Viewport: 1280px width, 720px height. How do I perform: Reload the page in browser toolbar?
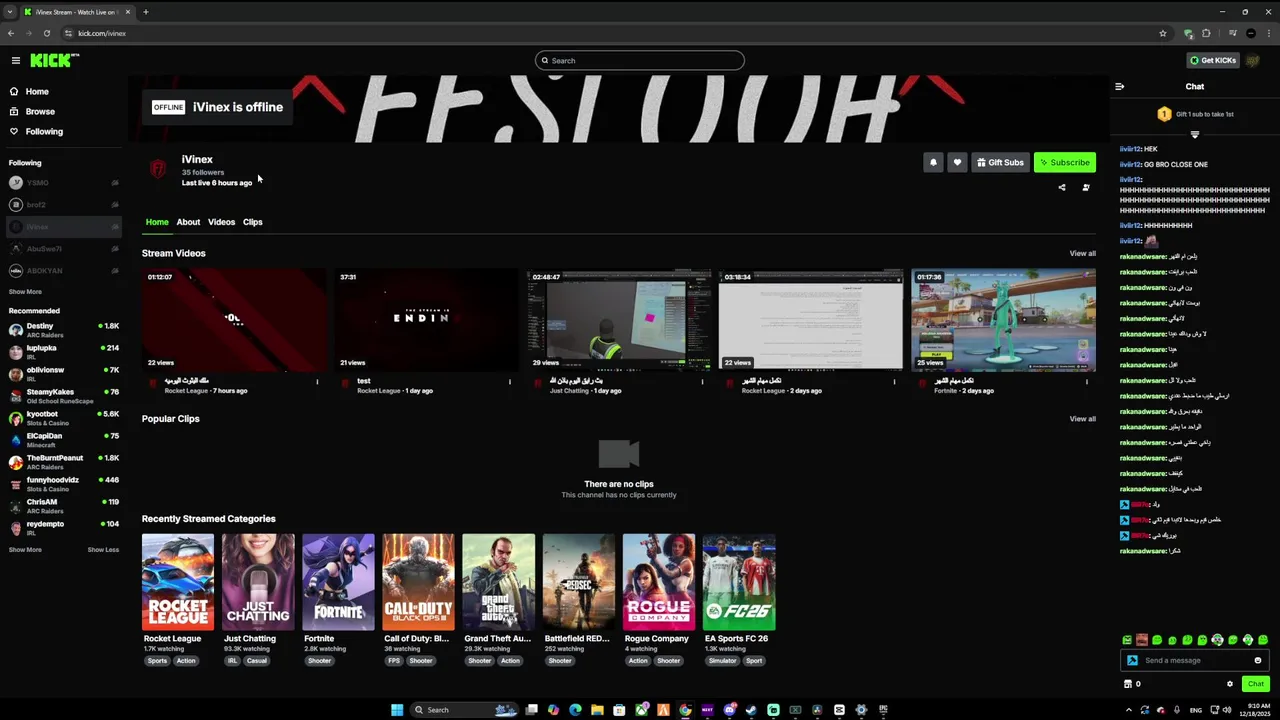pyautogui.click(x=46, y=33)
